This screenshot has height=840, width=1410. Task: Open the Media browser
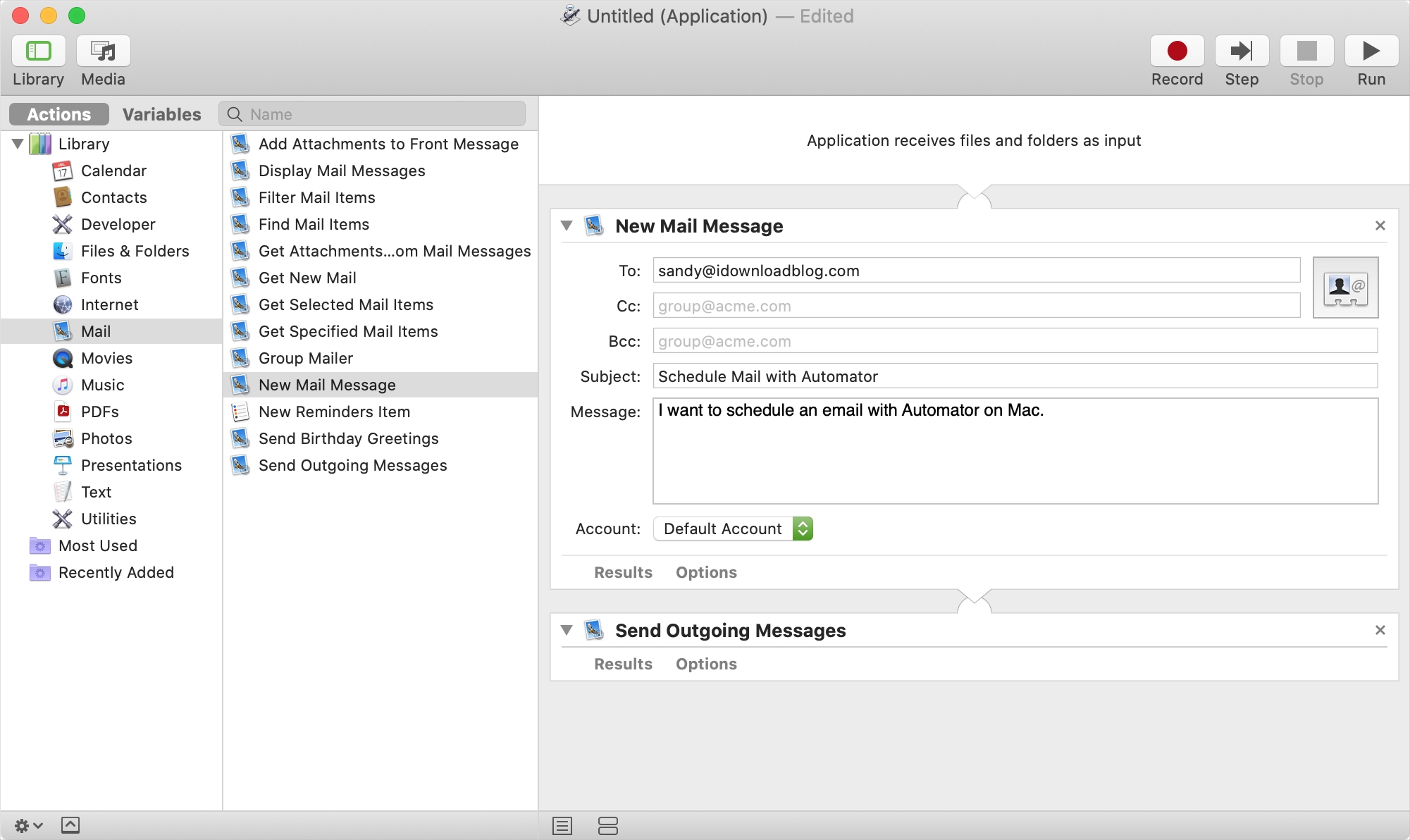104,51
